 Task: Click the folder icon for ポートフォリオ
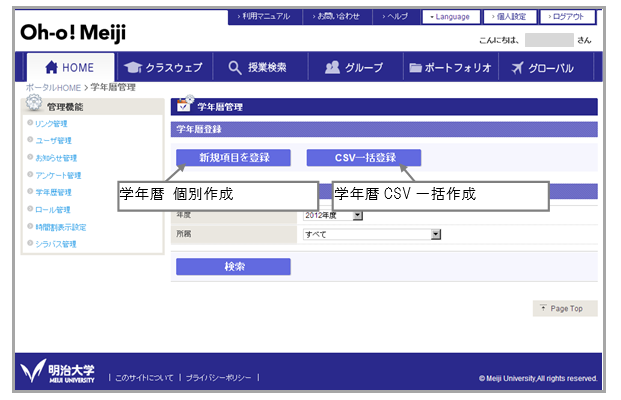tap(415, 68)
